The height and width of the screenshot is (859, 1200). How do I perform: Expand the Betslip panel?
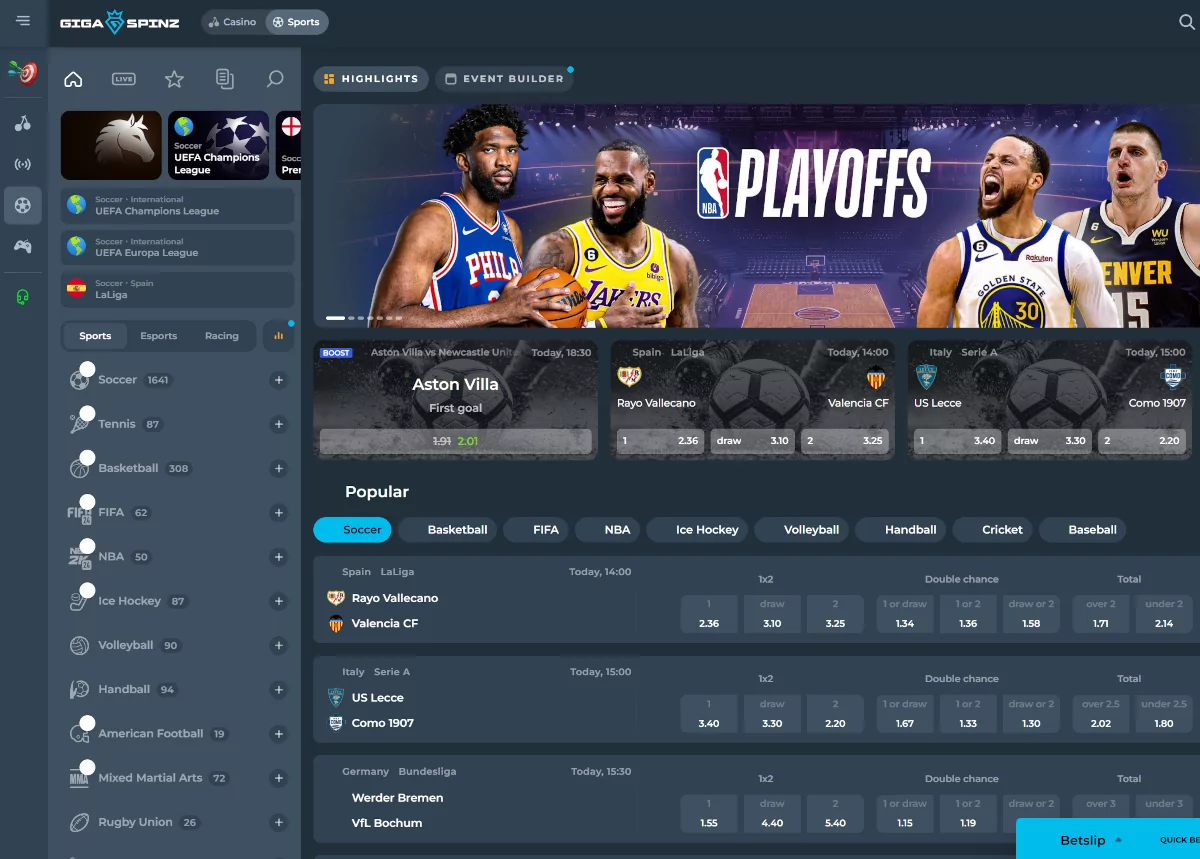pyautogui.click(x=1108, y=840)
